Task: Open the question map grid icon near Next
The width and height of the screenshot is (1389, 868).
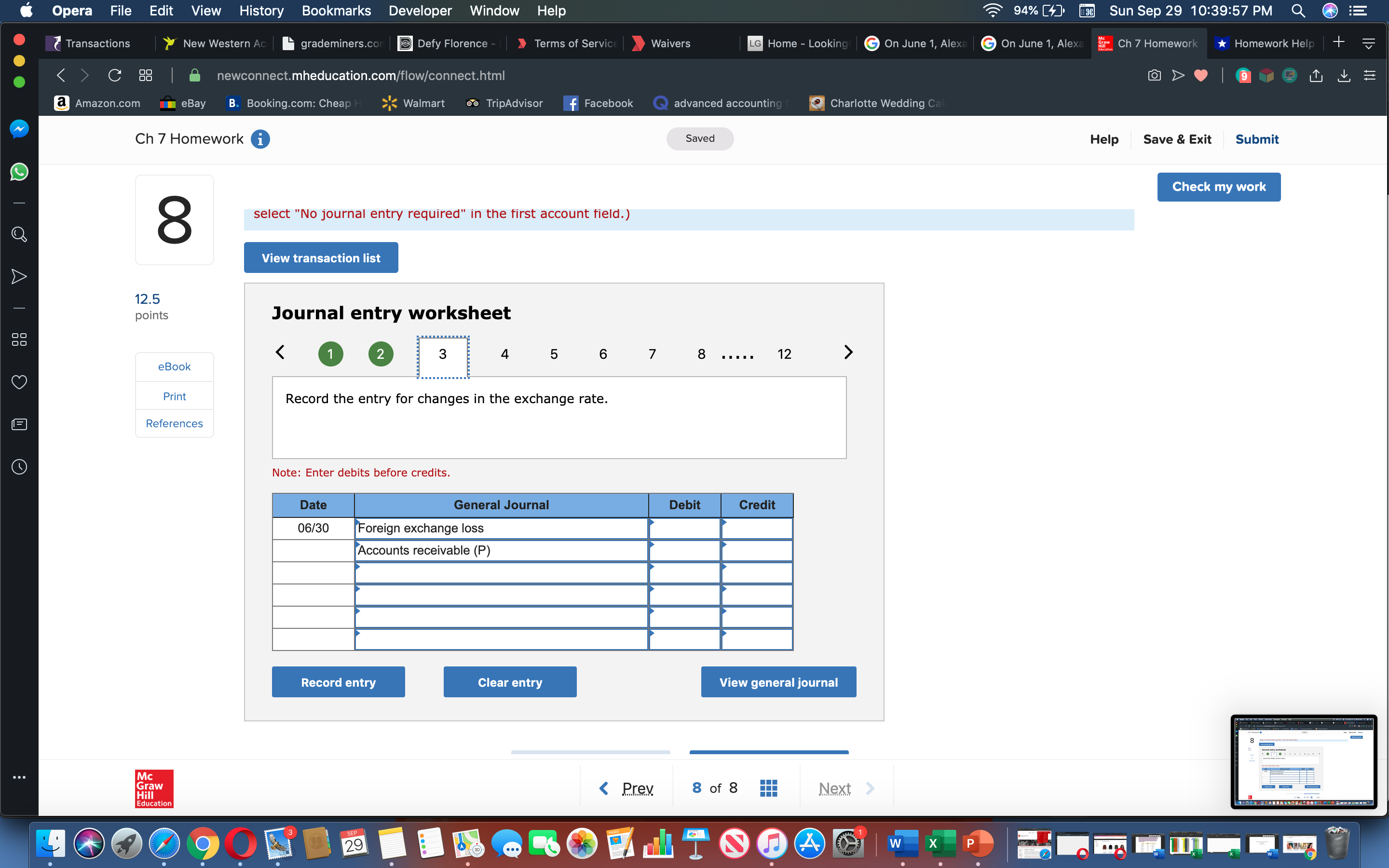Action: (x=769, y=787)
